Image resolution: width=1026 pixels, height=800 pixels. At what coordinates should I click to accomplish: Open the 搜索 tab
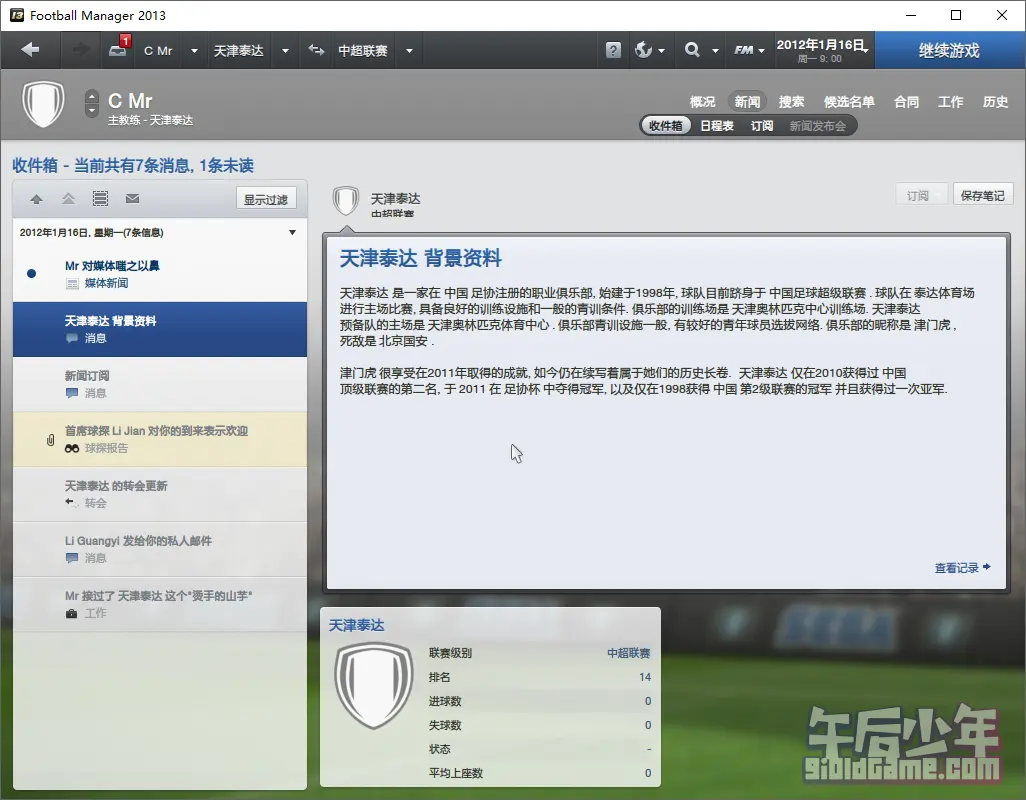click(x=791, y=102)
